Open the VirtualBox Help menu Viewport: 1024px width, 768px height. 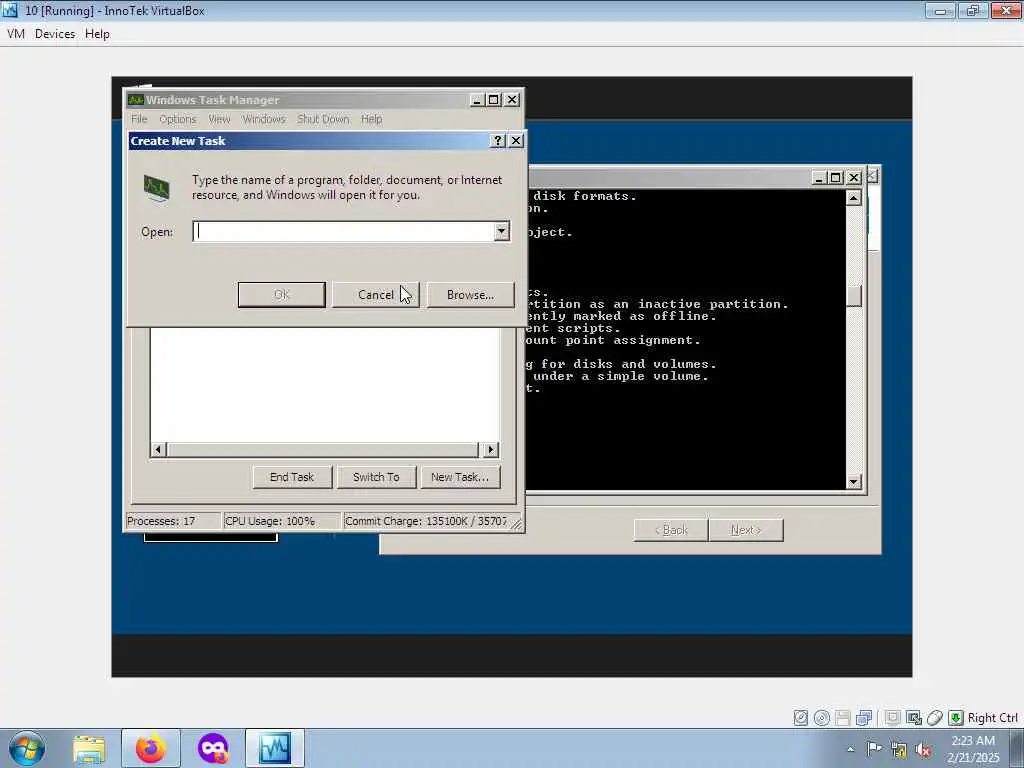[97, 34]
